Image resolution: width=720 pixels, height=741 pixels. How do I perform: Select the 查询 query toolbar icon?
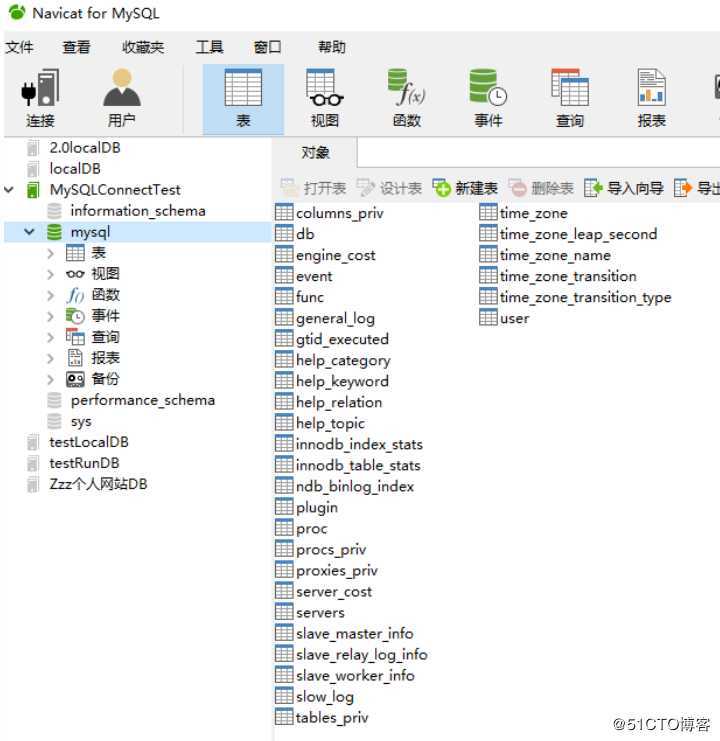click(x=570, y=99)
